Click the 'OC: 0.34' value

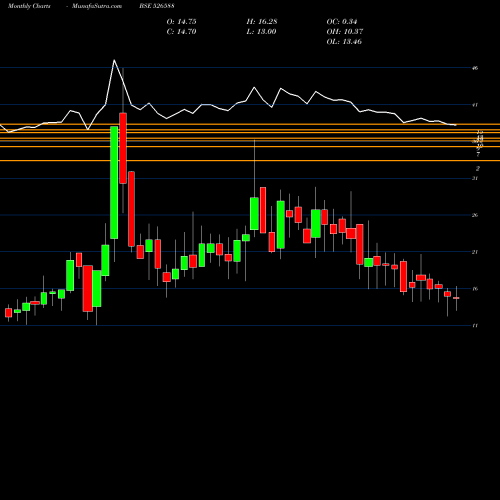tap(342, 22)
